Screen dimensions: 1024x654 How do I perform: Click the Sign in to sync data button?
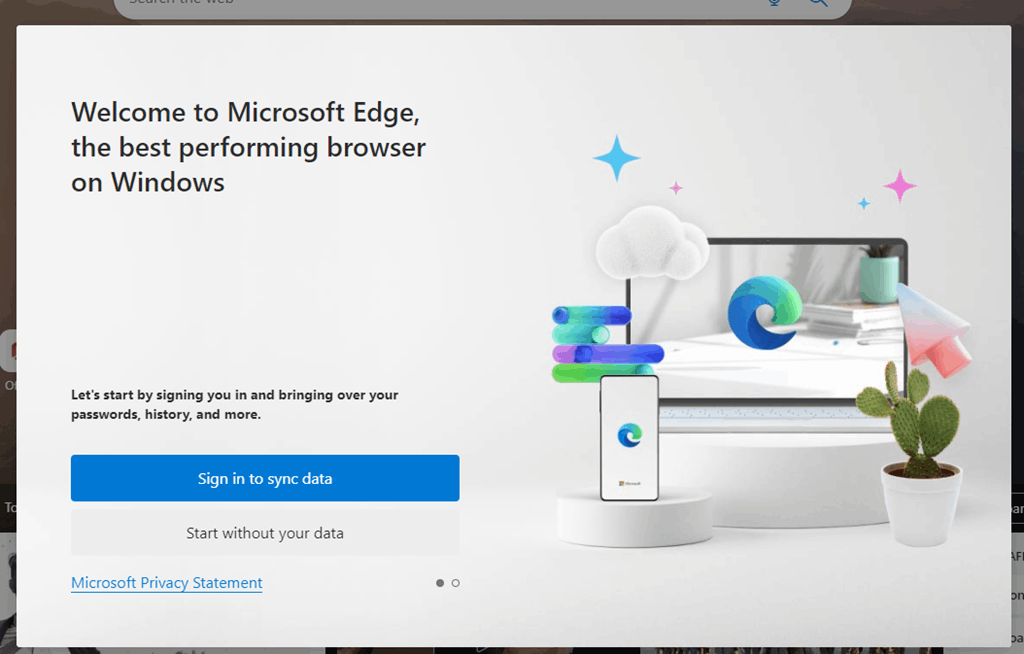265,478
